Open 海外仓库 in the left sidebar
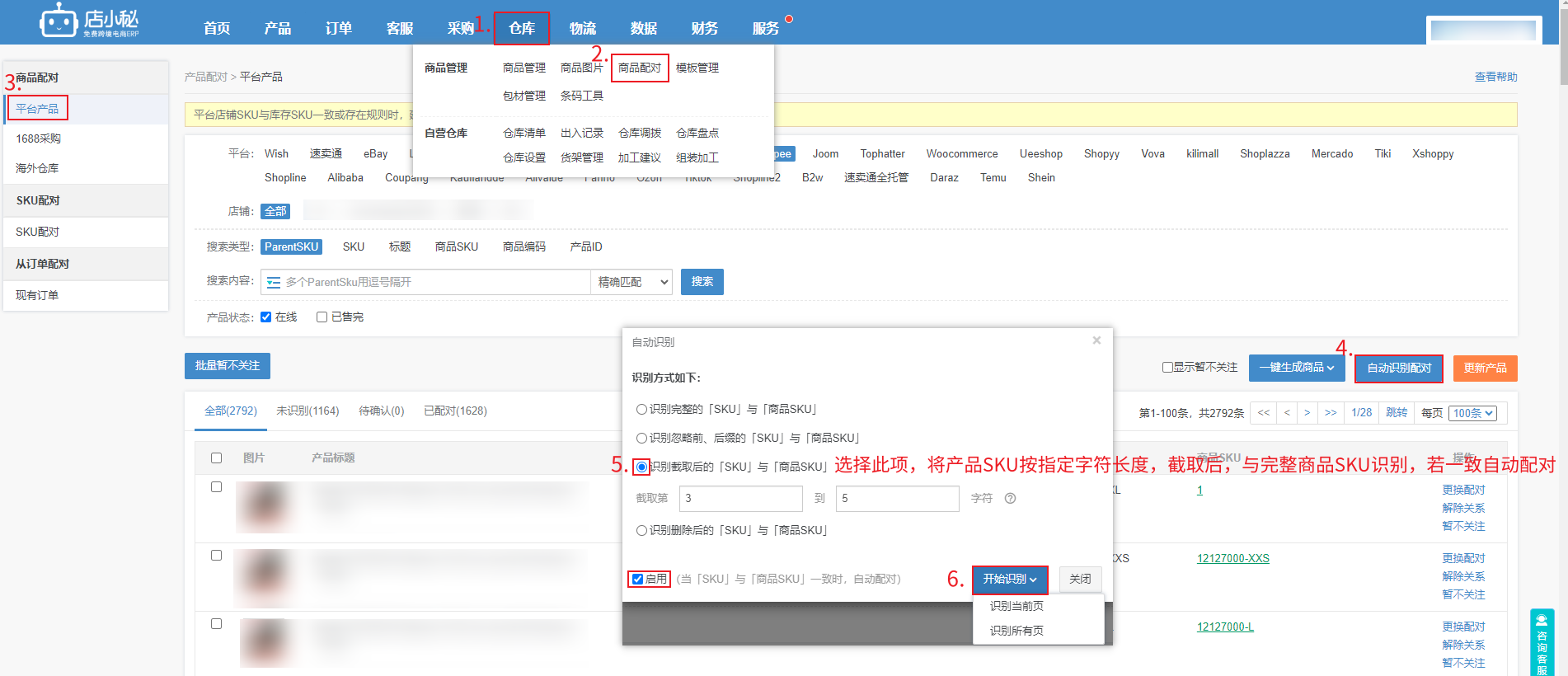 tap(37, 168)
